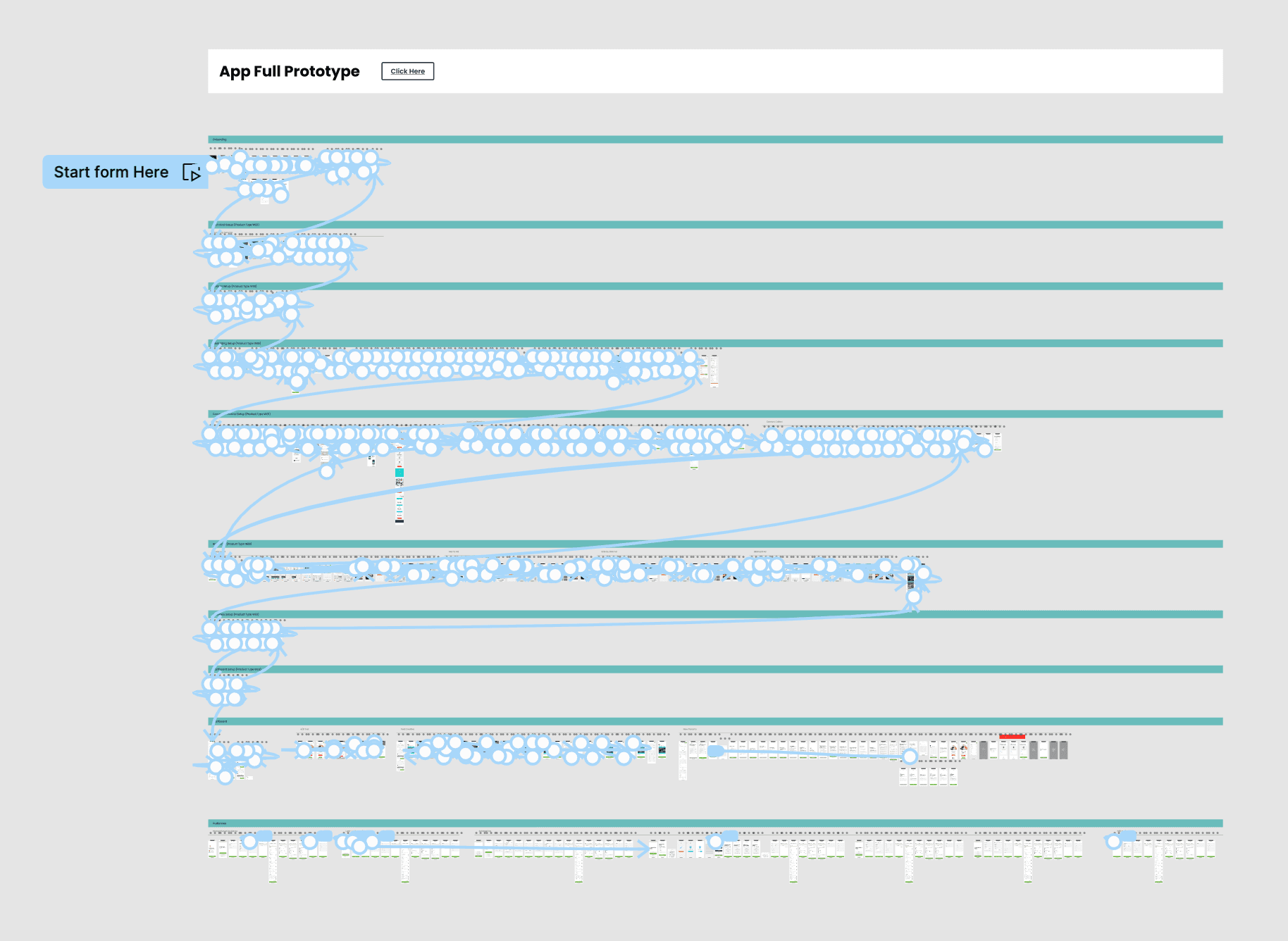Select the "App Full Prototype" title text
This screenshot has height=941, width=1288.
[289, 71]
